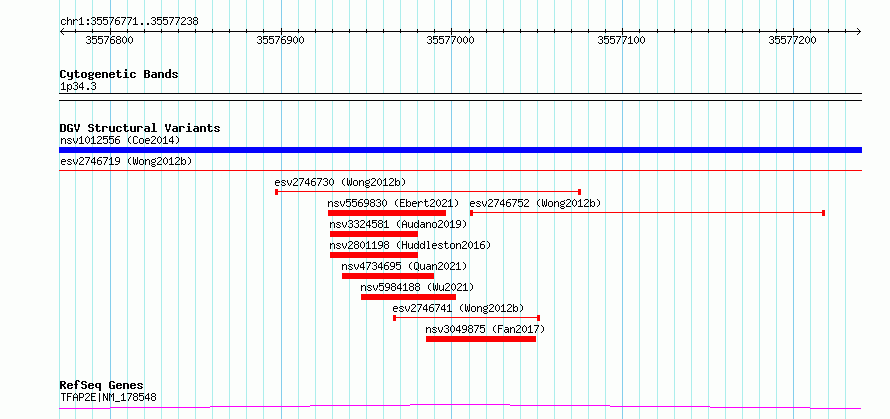Click ruler position 35577100
Image resolution: width=890 pixels, height=419 pixels.
622,40
